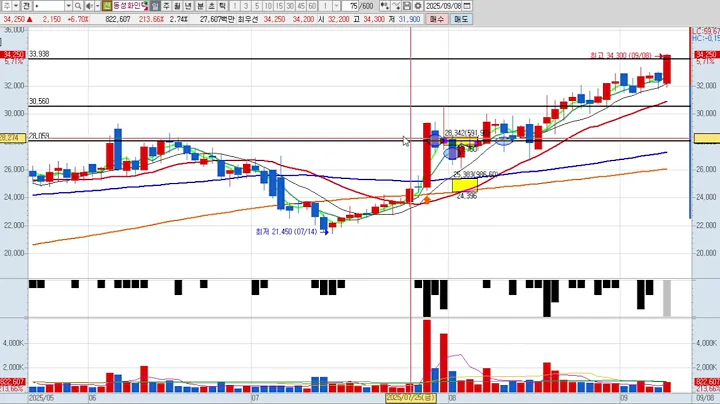Screen dimensions: 720x404
Task: Click the date field 2025/09/08
Action: (x=443, y=6)
